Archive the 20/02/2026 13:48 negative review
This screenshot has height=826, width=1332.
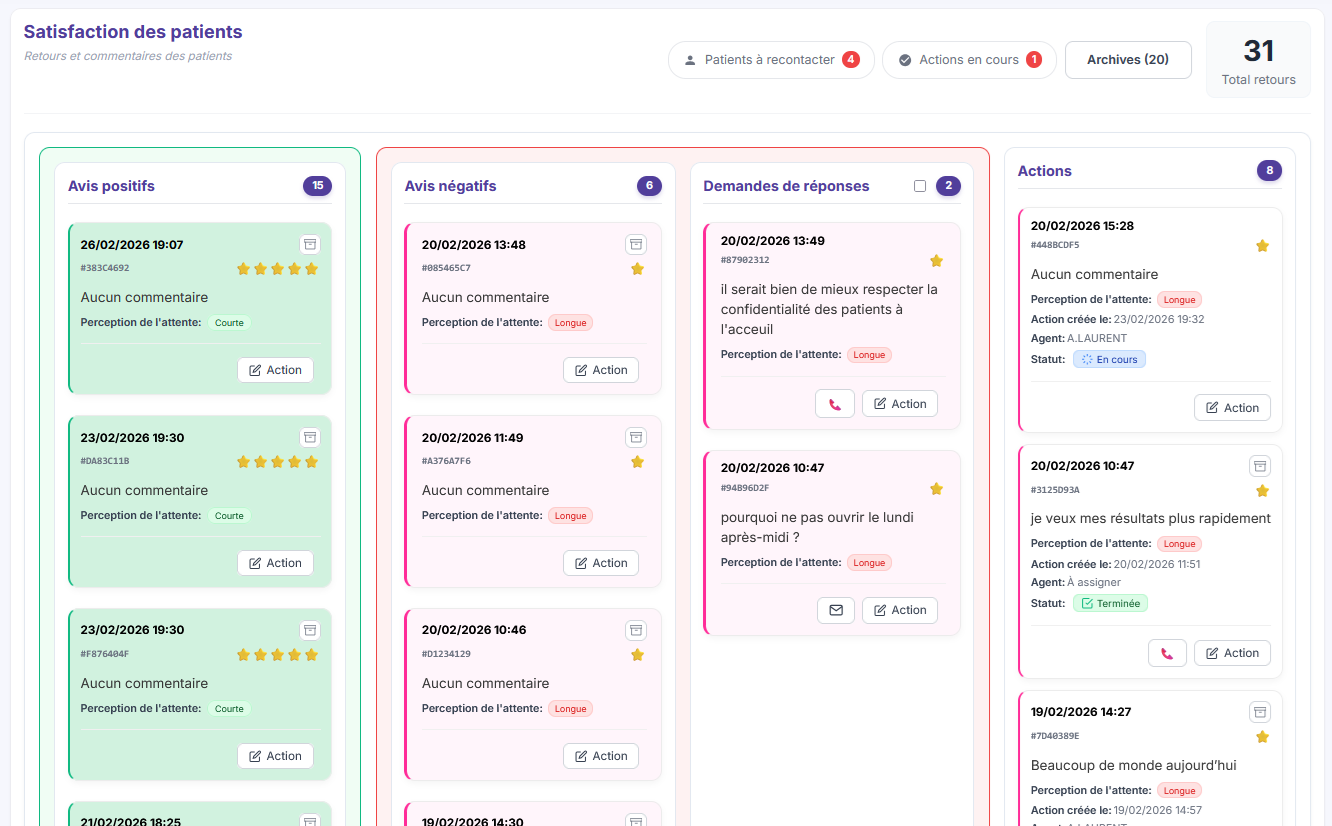(636, 243)
